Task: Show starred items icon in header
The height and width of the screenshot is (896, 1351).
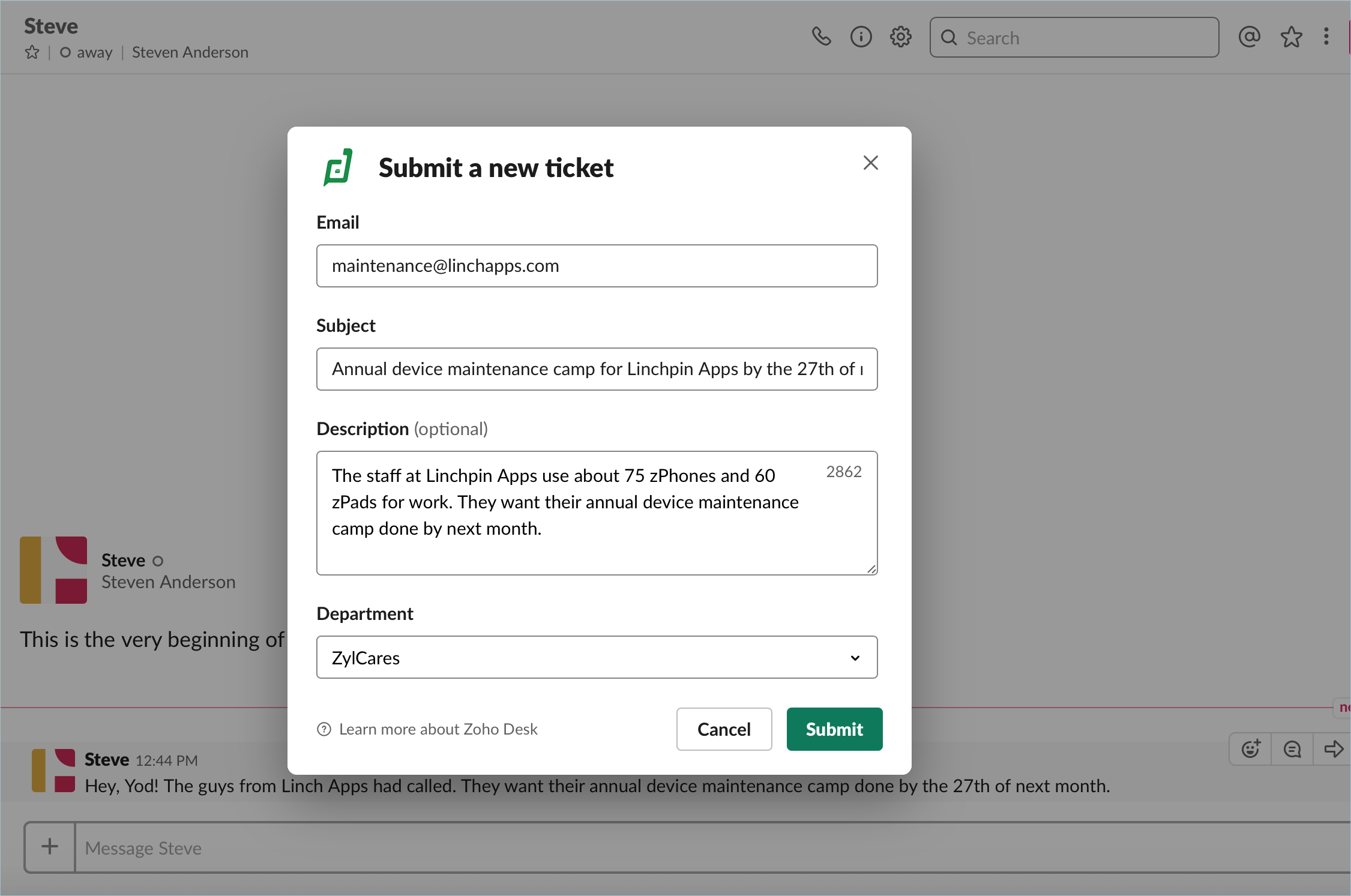Action: pyautogui.click(x=1291, y=37)
